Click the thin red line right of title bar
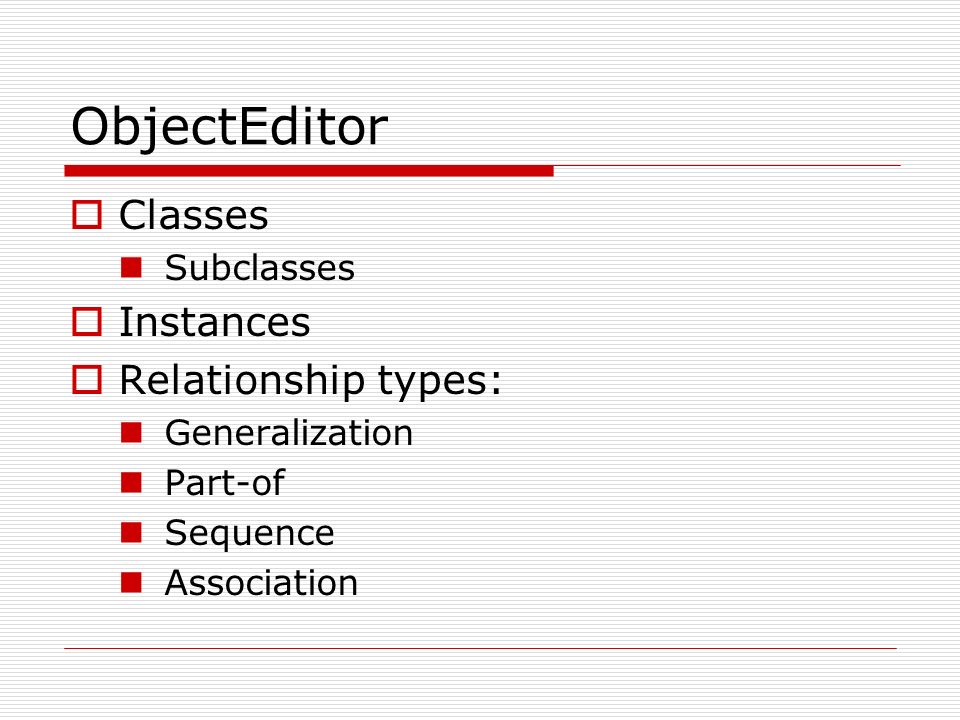 (727, 165)
